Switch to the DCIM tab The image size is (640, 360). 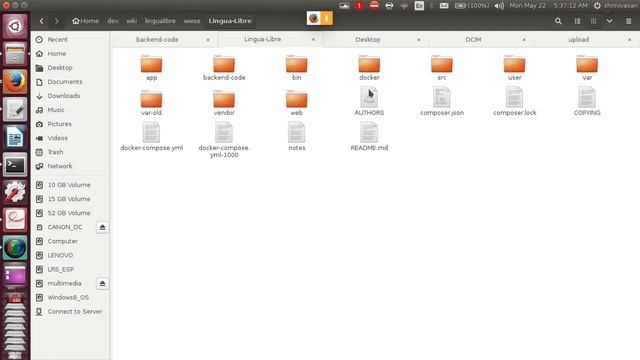pyautogui.click(x=473, y=40)
